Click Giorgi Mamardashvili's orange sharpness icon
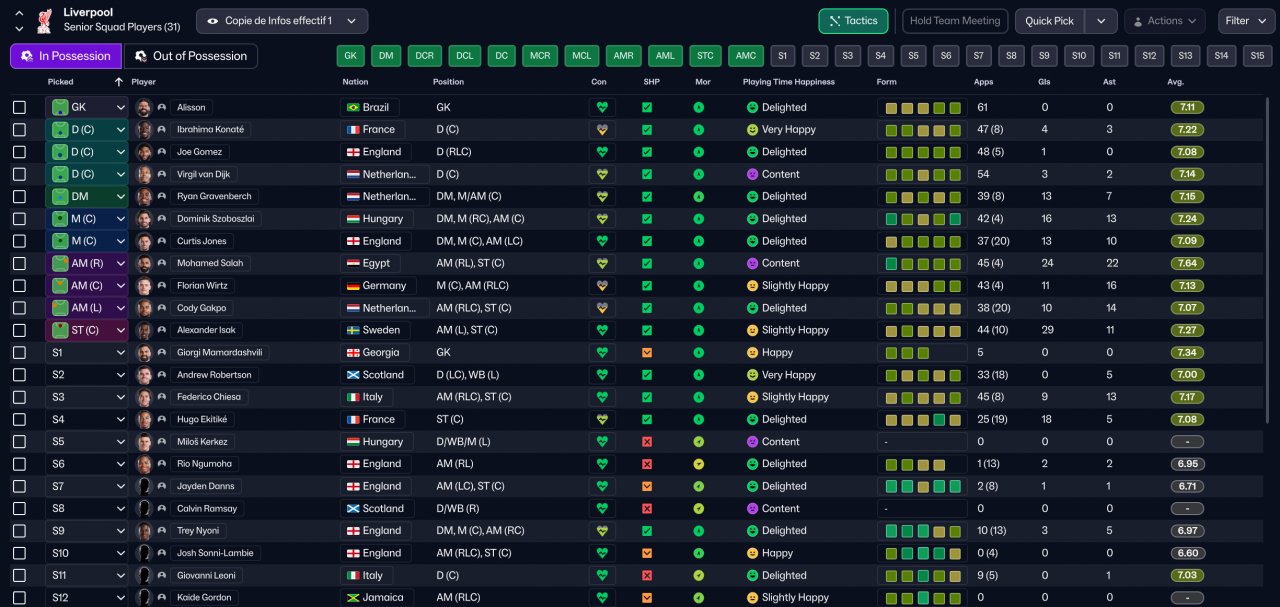Screen dimensions: 1280x607 (x=647, y=353)
